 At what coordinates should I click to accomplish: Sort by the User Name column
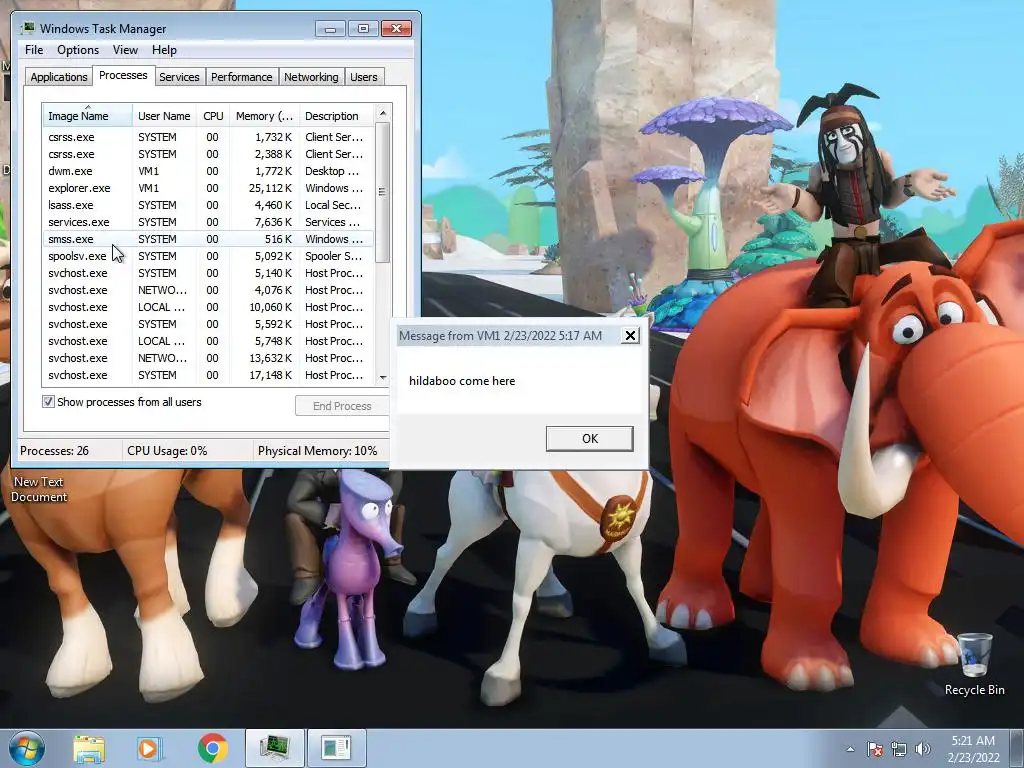(x=165, y=116)
